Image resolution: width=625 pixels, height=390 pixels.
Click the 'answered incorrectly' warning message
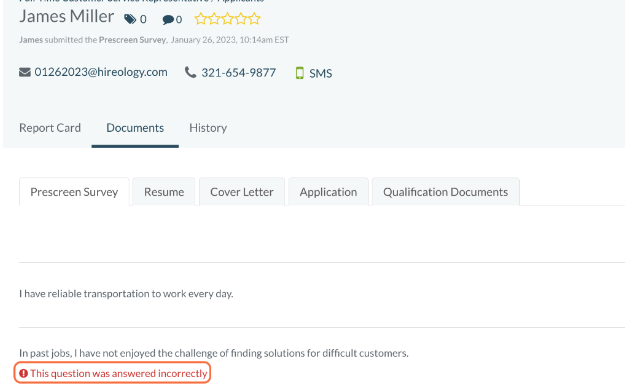point(112,373)
